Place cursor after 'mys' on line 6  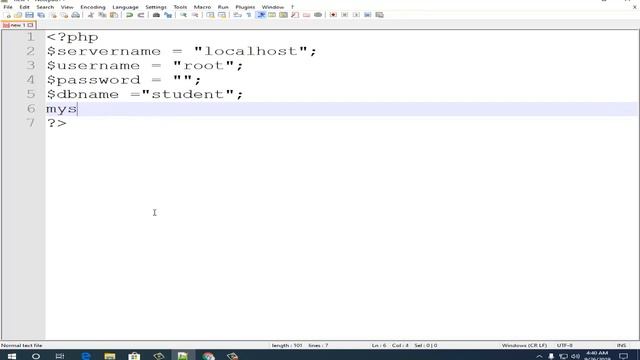(78, 109)
